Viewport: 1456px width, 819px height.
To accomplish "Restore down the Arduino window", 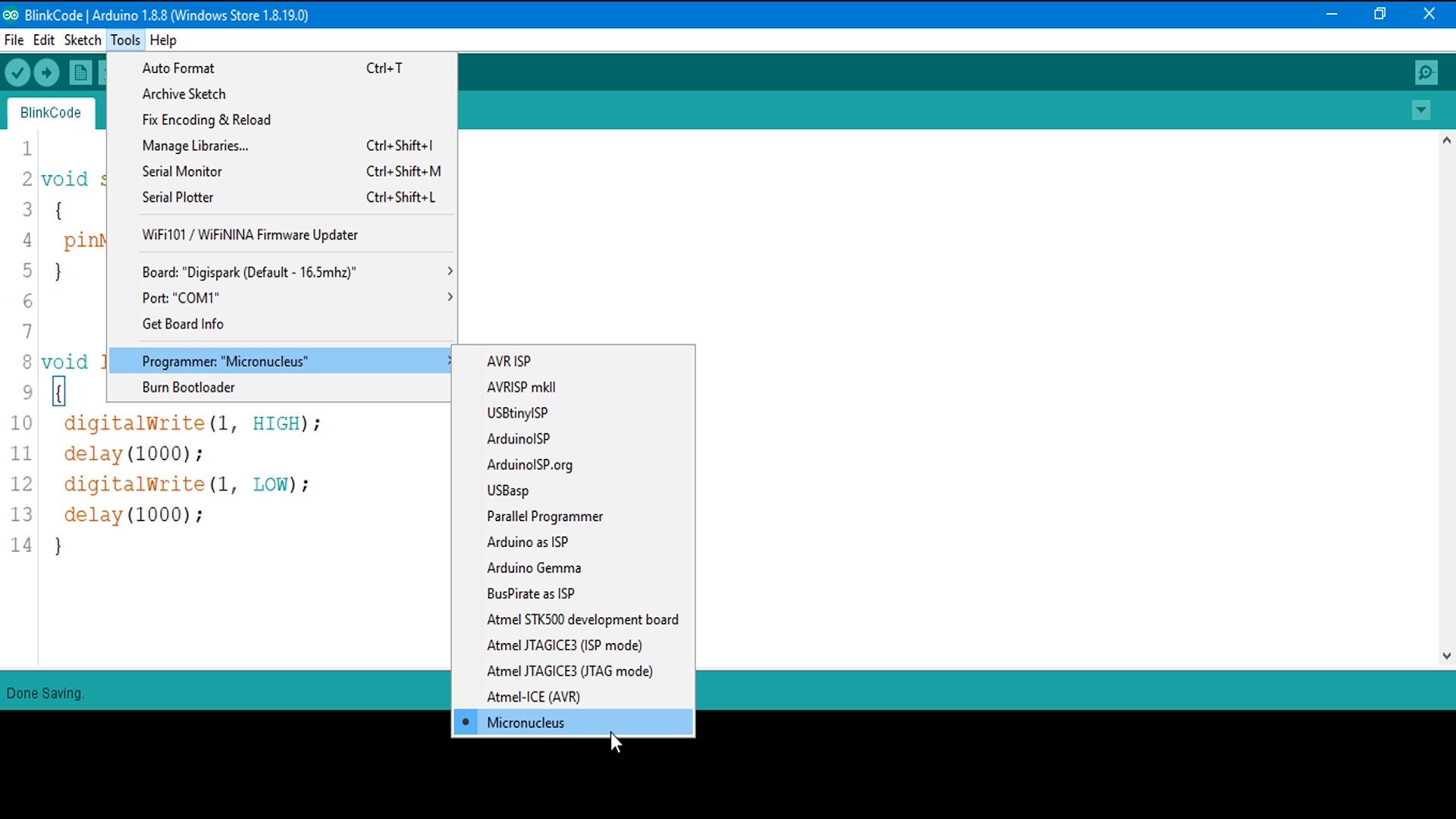I will coord(1379,14).
